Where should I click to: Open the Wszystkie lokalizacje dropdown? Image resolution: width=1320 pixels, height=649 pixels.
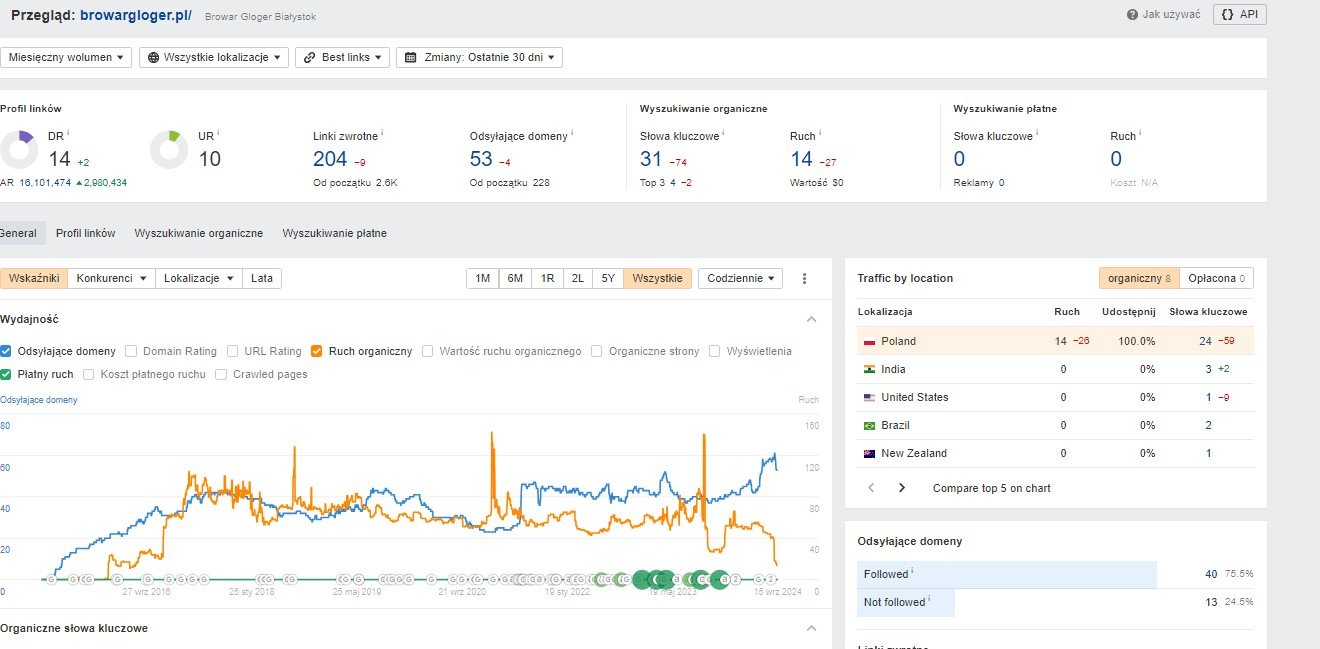(214, 58)
